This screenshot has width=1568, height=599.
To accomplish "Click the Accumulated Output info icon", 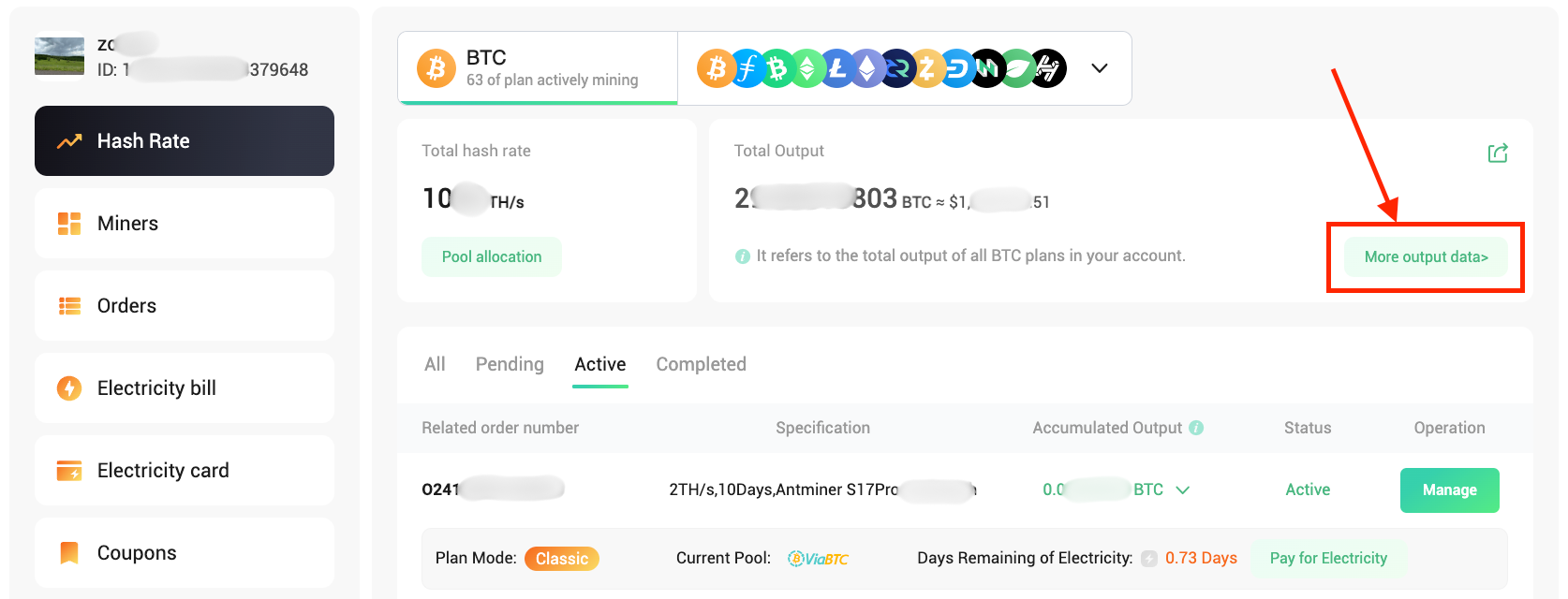I will [1196, 428].
